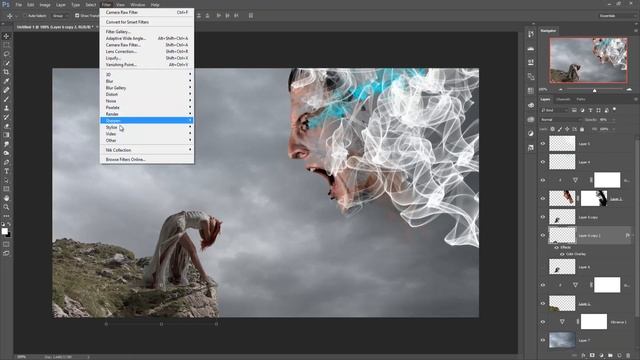This screenshot has width=640, height=360.
Task: Click Navigator zoom out small mountains button
Action: pyautogui.click(x=561, y=89)
